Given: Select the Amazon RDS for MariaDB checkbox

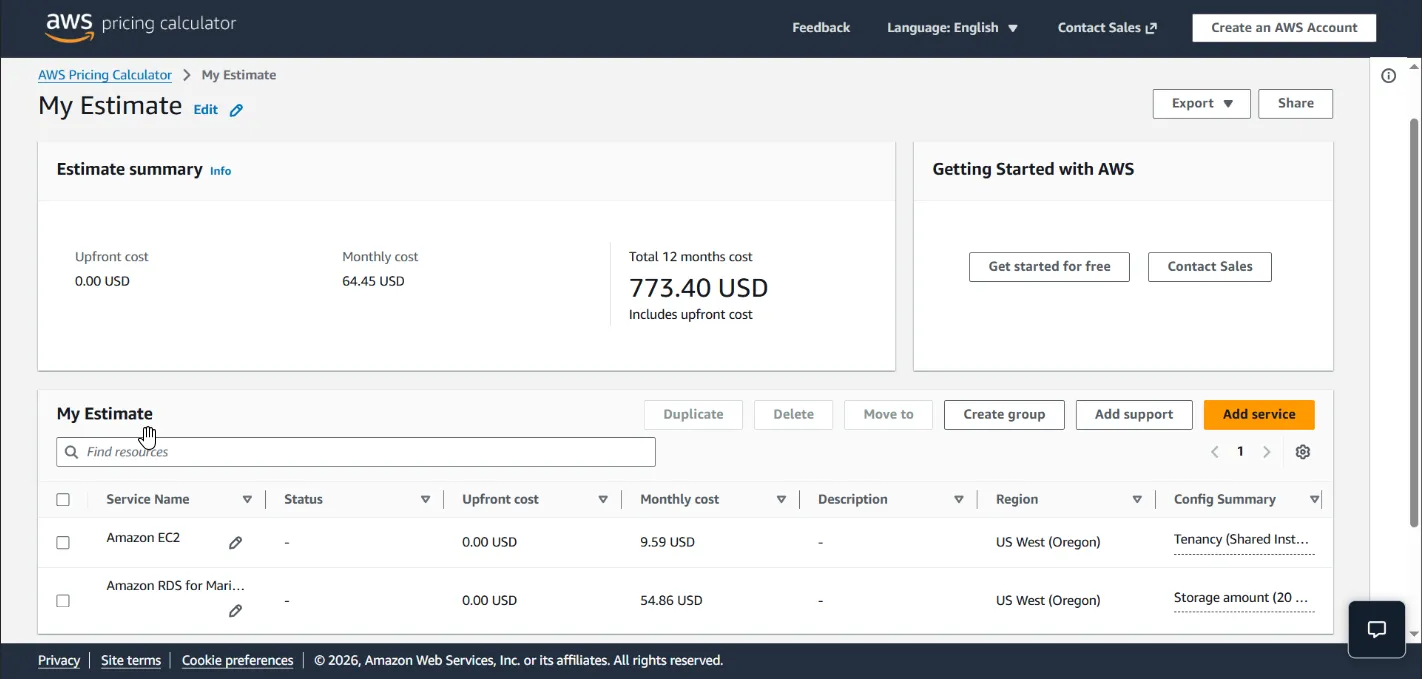Looking at the screenshot, I should point(63,601).
